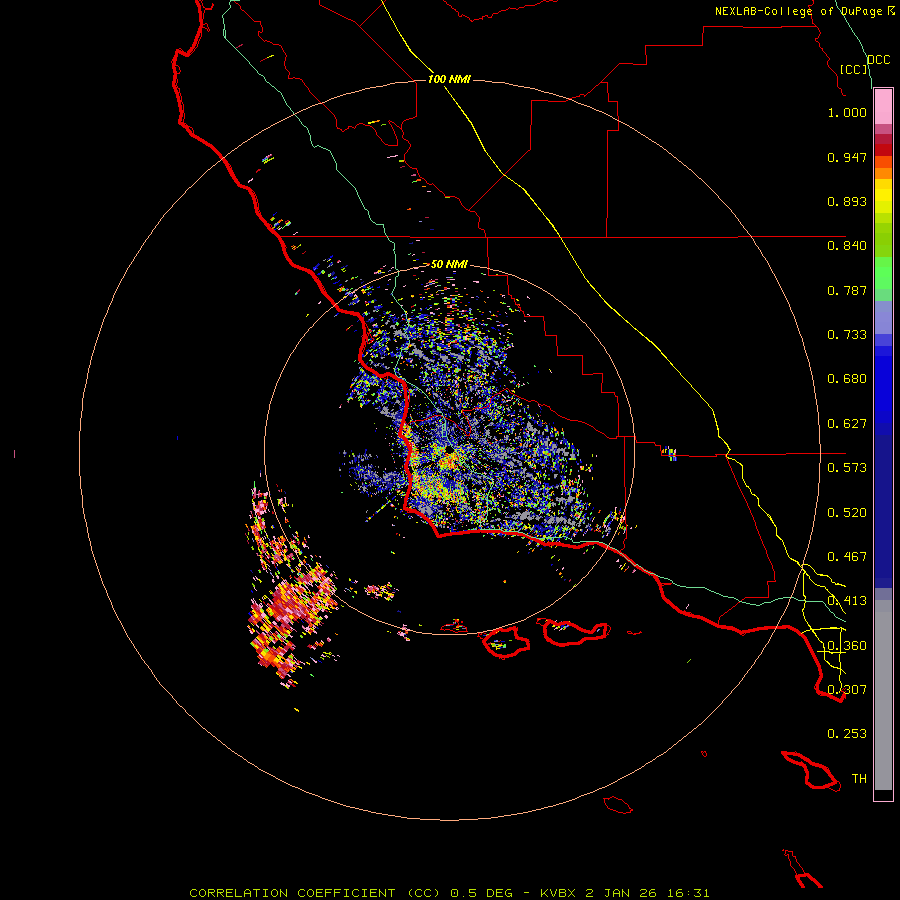
Task: Click the 1.000 legend value
Action: (x=847, y=112)
